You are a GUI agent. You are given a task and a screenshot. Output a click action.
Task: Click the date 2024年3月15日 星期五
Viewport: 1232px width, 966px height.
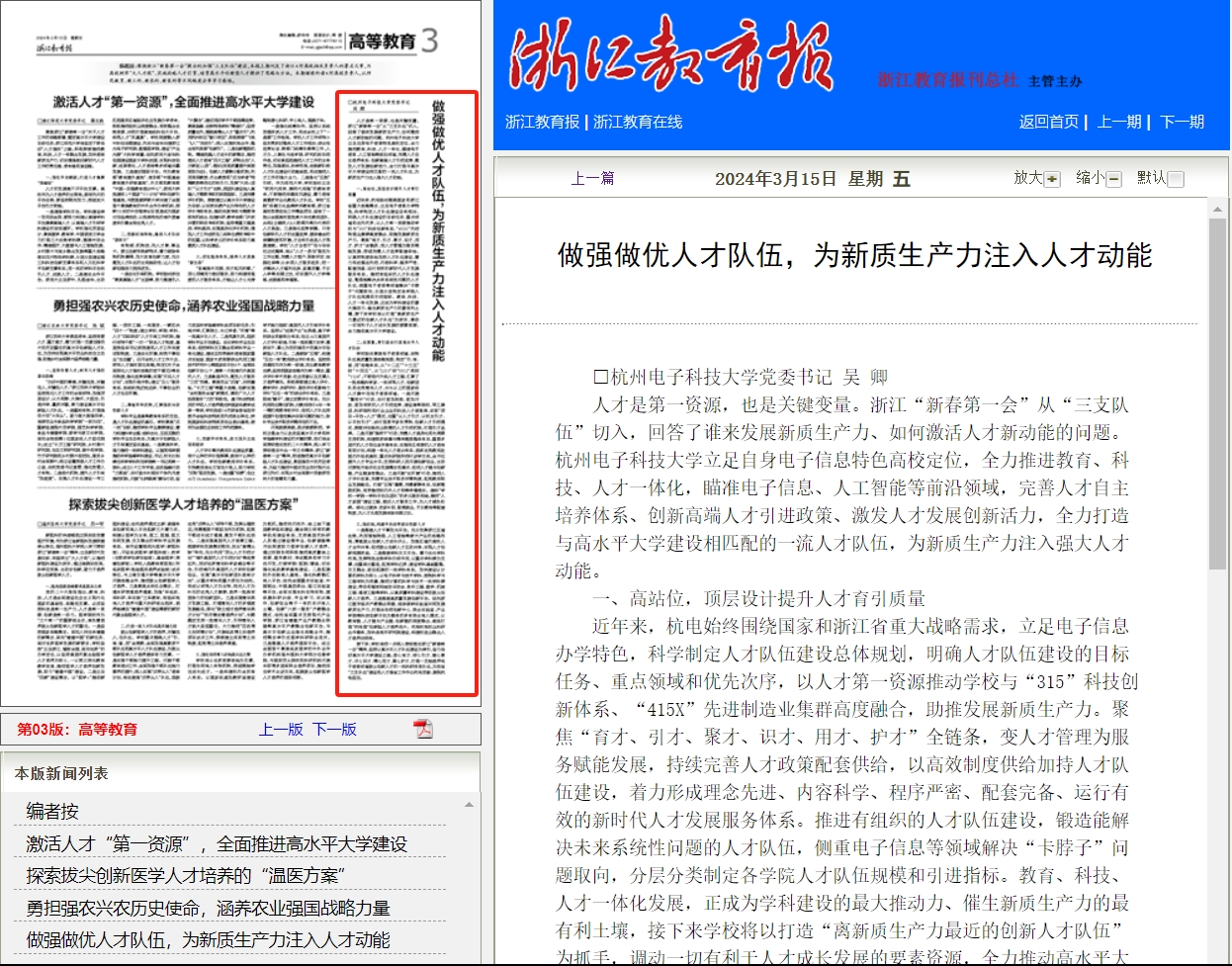click(x=812, y=179)
